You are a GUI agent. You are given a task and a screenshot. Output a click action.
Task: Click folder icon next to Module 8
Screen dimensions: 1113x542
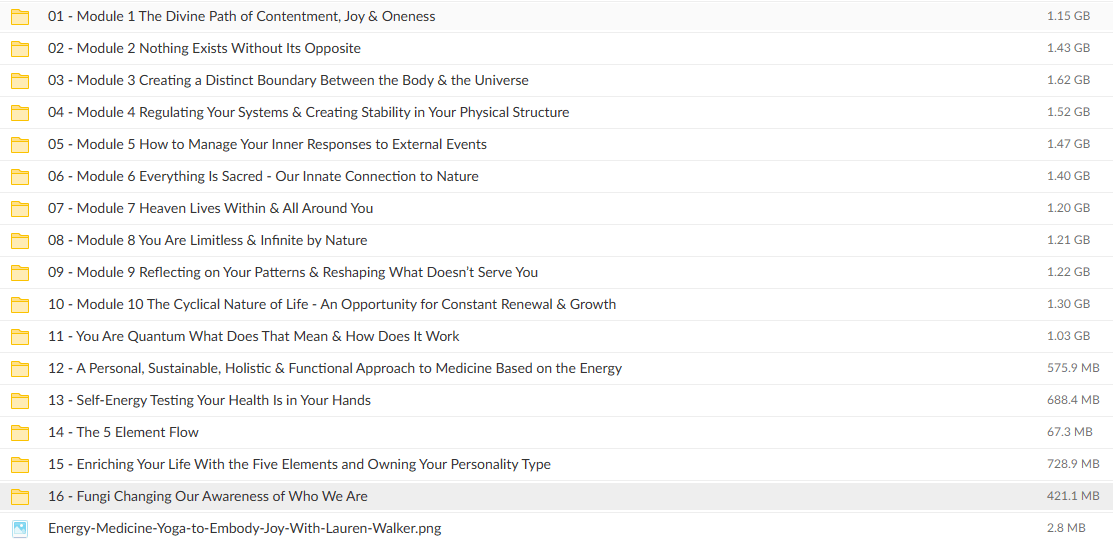[20, 240]
